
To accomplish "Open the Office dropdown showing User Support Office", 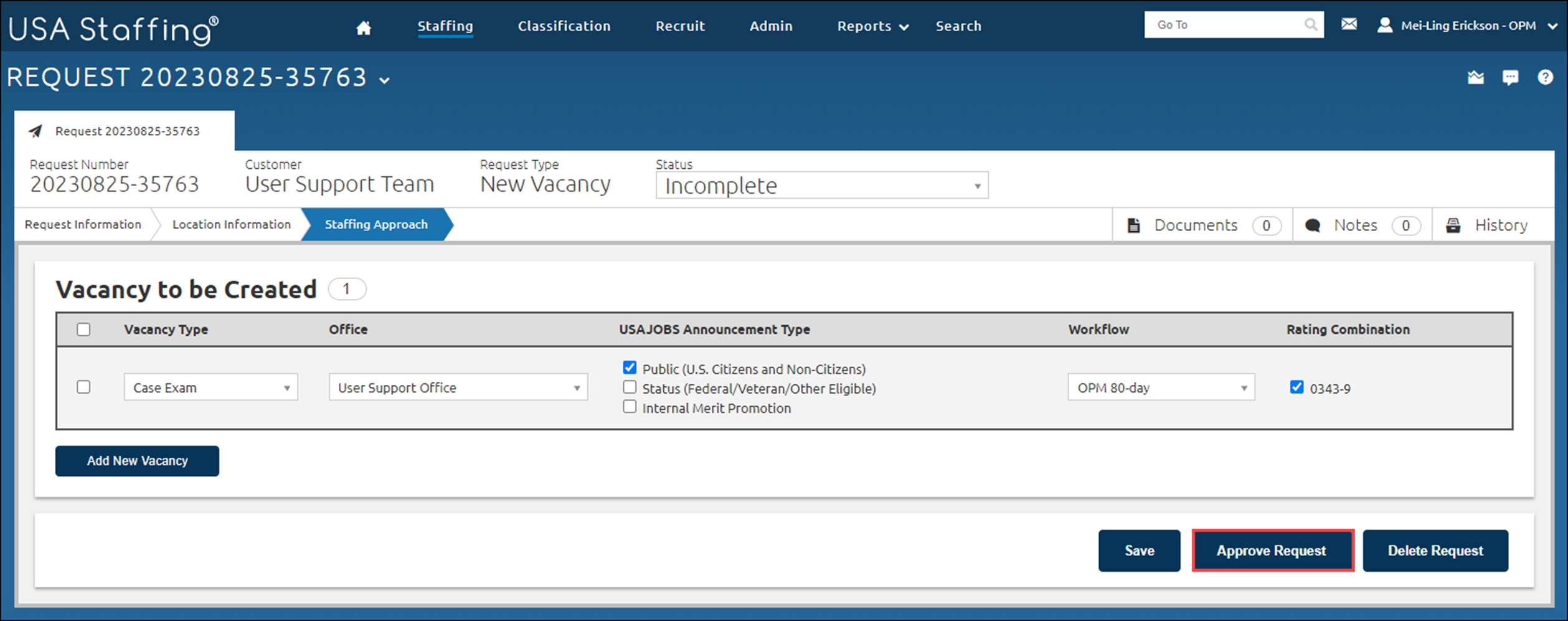I will pyautogui.click(x=458, y=387).
